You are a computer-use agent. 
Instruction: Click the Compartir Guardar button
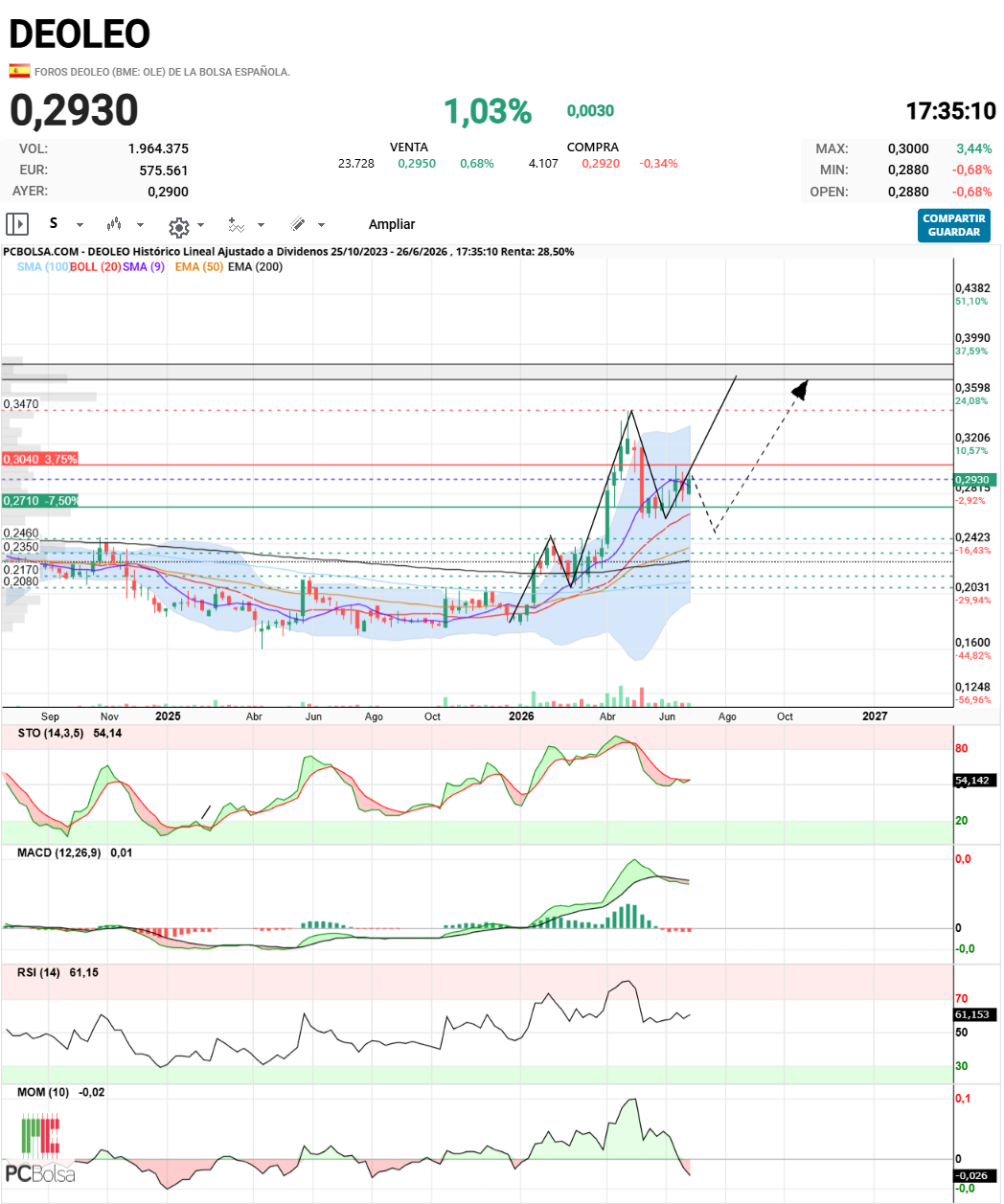[954, 225]
